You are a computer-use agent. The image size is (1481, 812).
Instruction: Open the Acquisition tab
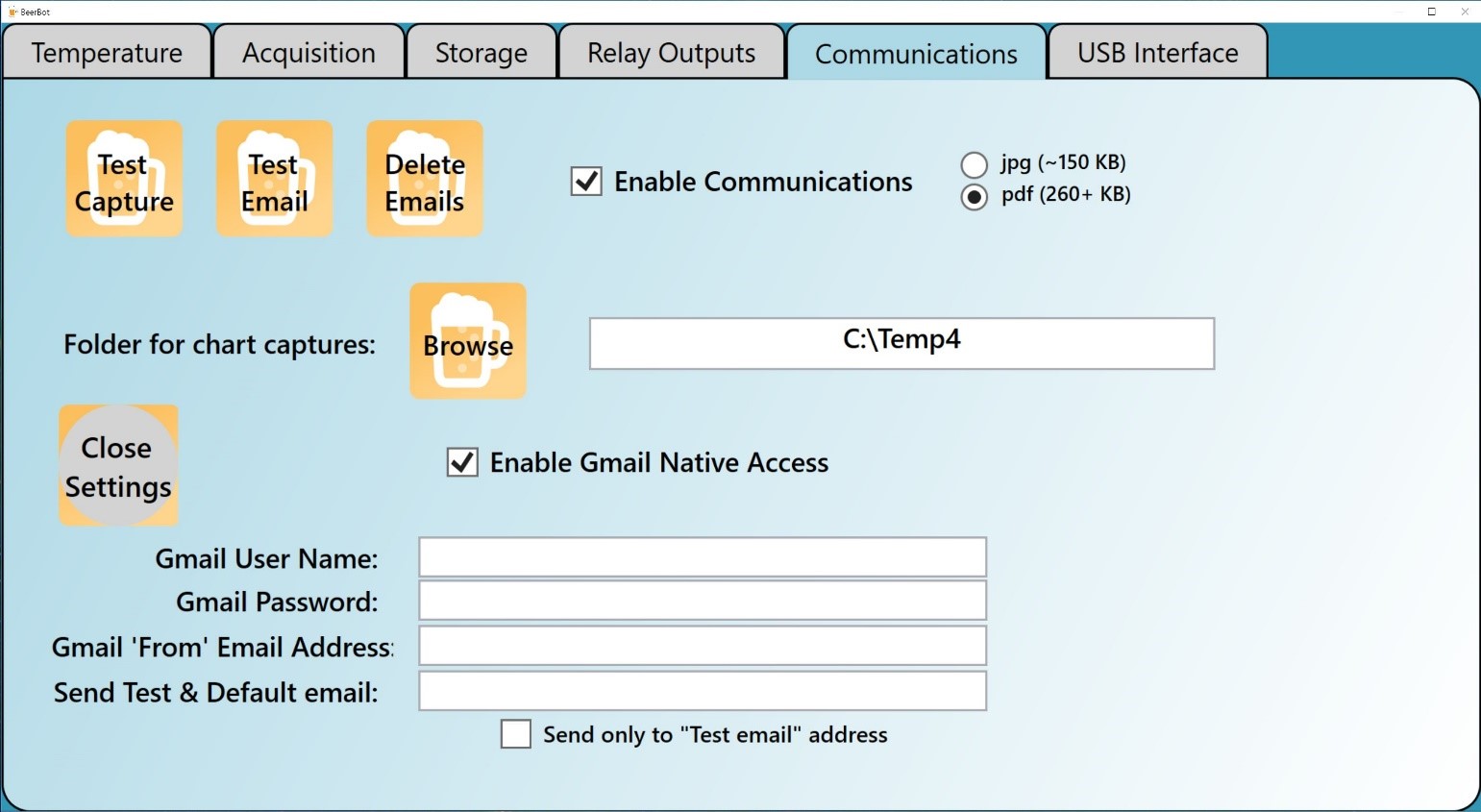[x=309, y=52]
